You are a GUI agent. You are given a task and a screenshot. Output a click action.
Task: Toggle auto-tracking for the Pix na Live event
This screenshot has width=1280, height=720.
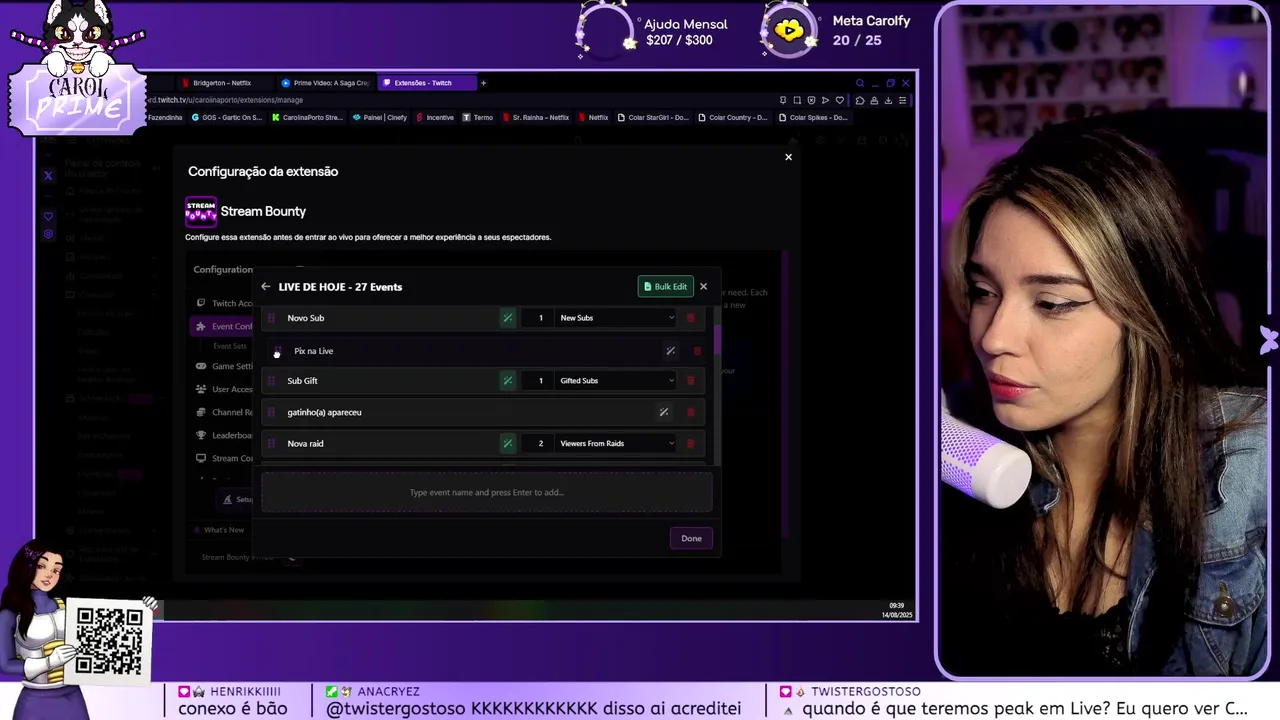(670, 351)
